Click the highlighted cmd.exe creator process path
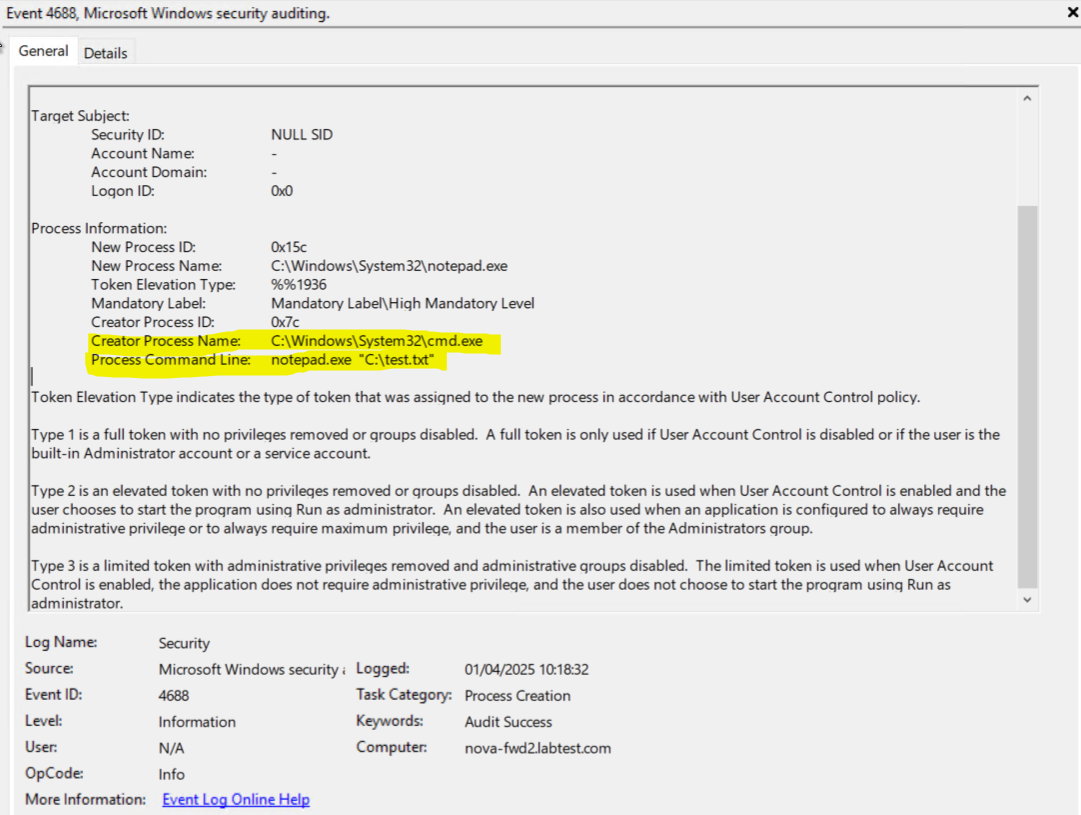This screenshot has height=815, width=1081. click(376, 341)
